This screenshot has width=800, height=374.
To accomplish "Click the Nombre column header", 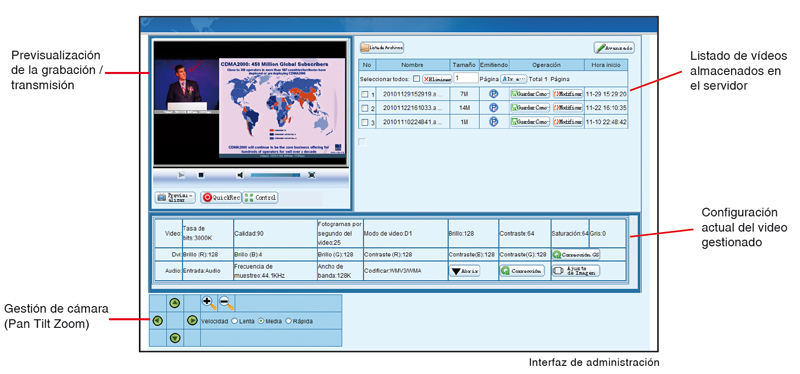I will 412,65.
